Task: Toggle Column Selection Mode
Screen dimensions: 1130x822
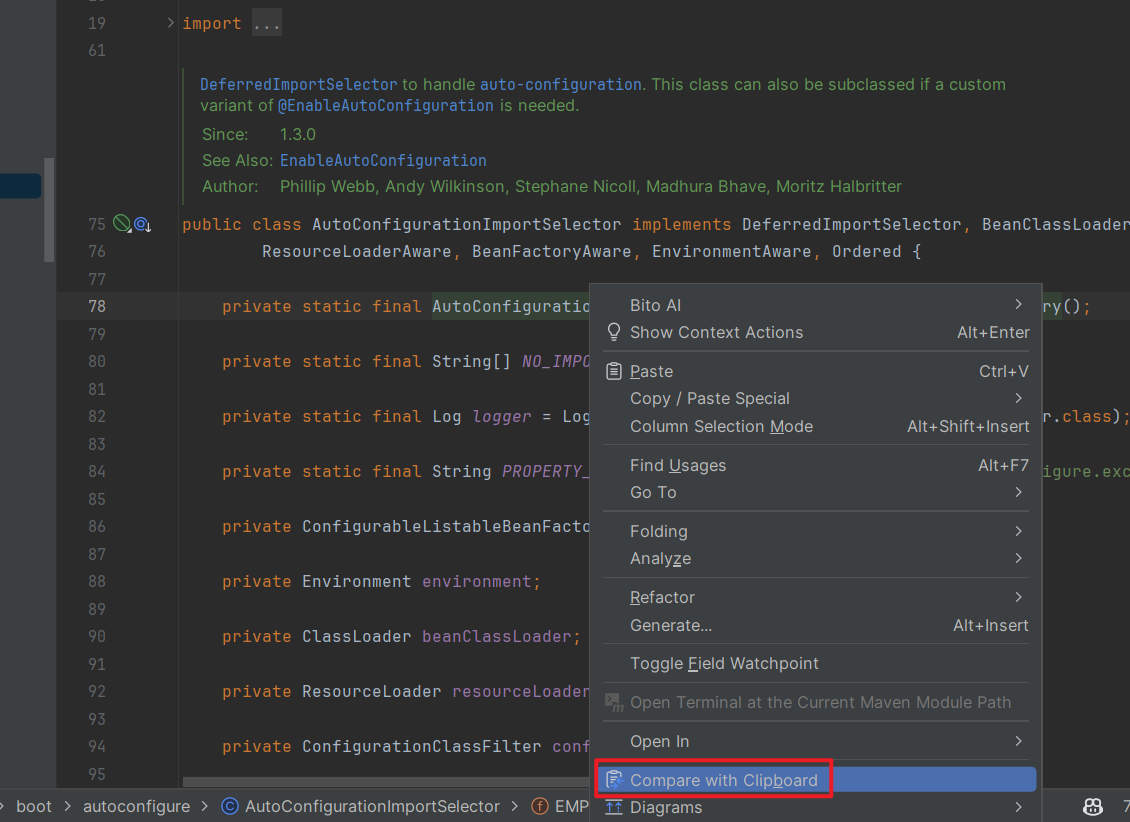Action: (x=721, y=426)
